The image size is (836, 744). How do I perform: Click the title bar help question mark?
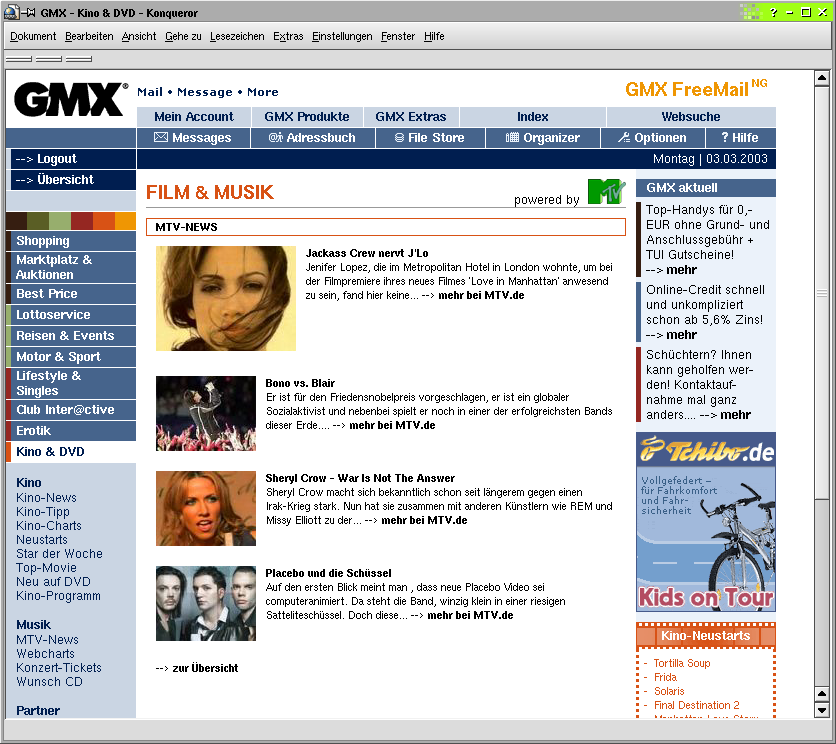pos(774,12)
